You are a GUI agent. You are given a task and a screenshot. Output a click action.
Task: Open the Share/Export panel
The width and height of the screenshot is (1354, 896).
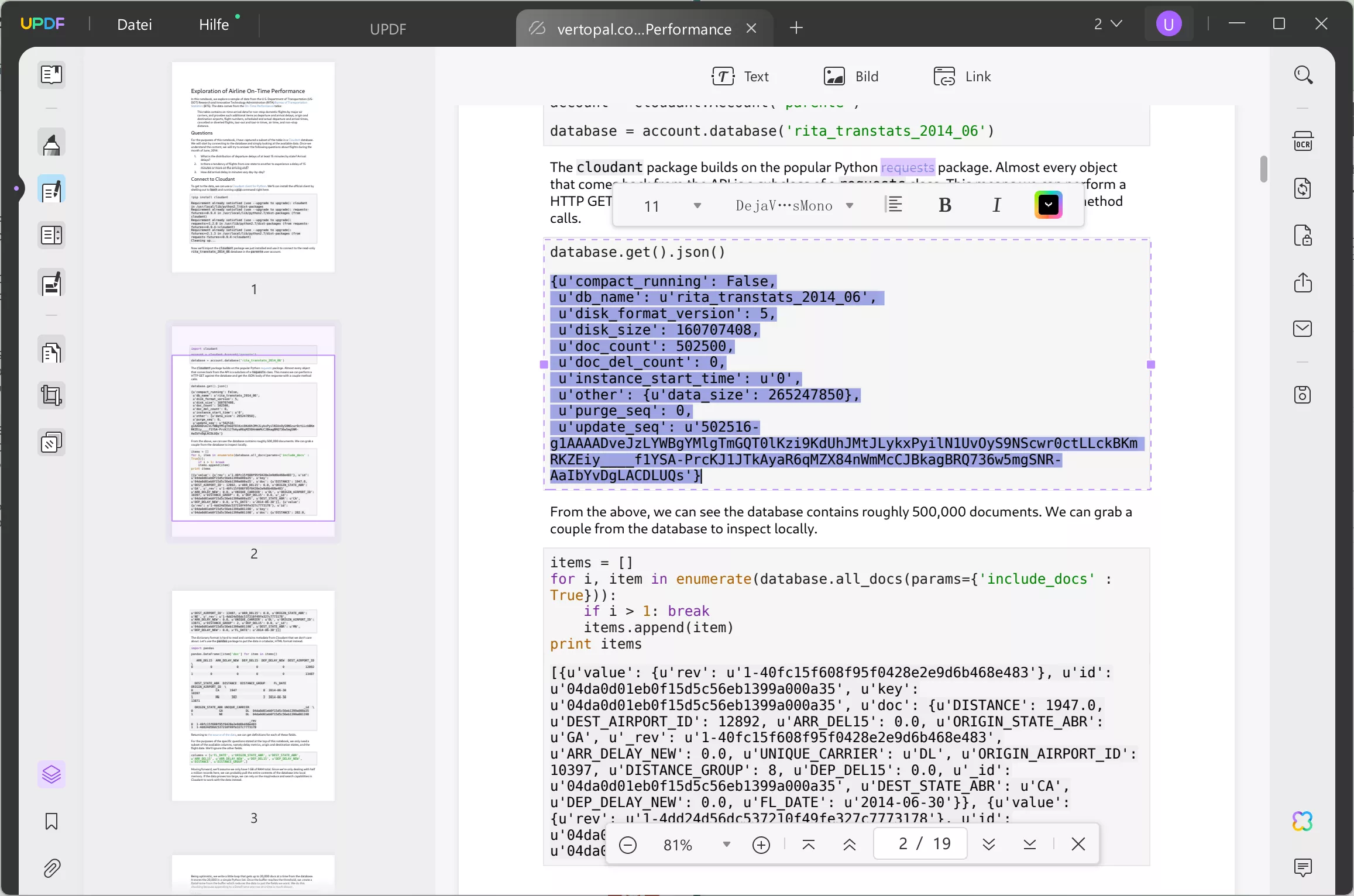click(x=1303, y=283)
